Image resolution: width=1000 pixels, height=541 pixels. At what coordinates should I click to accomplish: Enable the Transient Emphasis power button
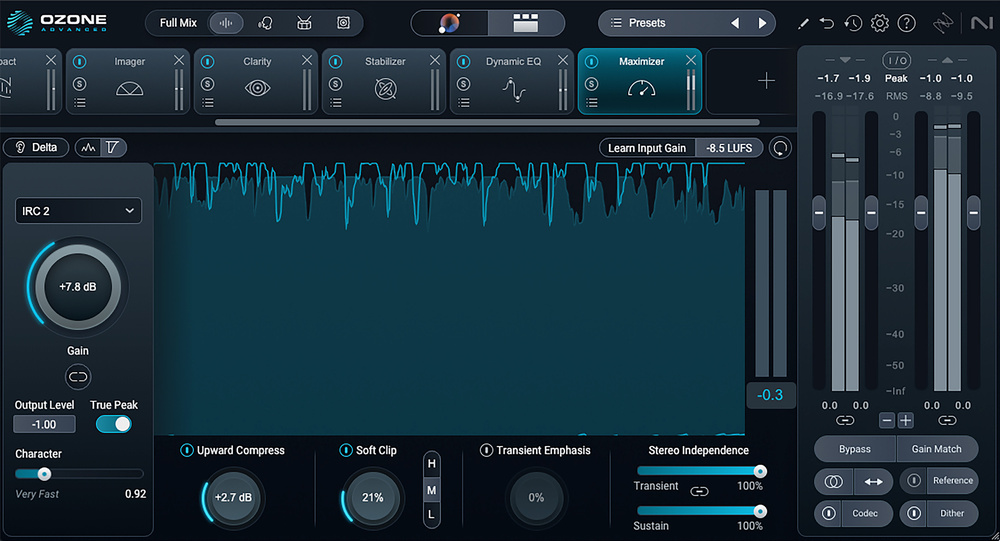[x=486, y=451]
